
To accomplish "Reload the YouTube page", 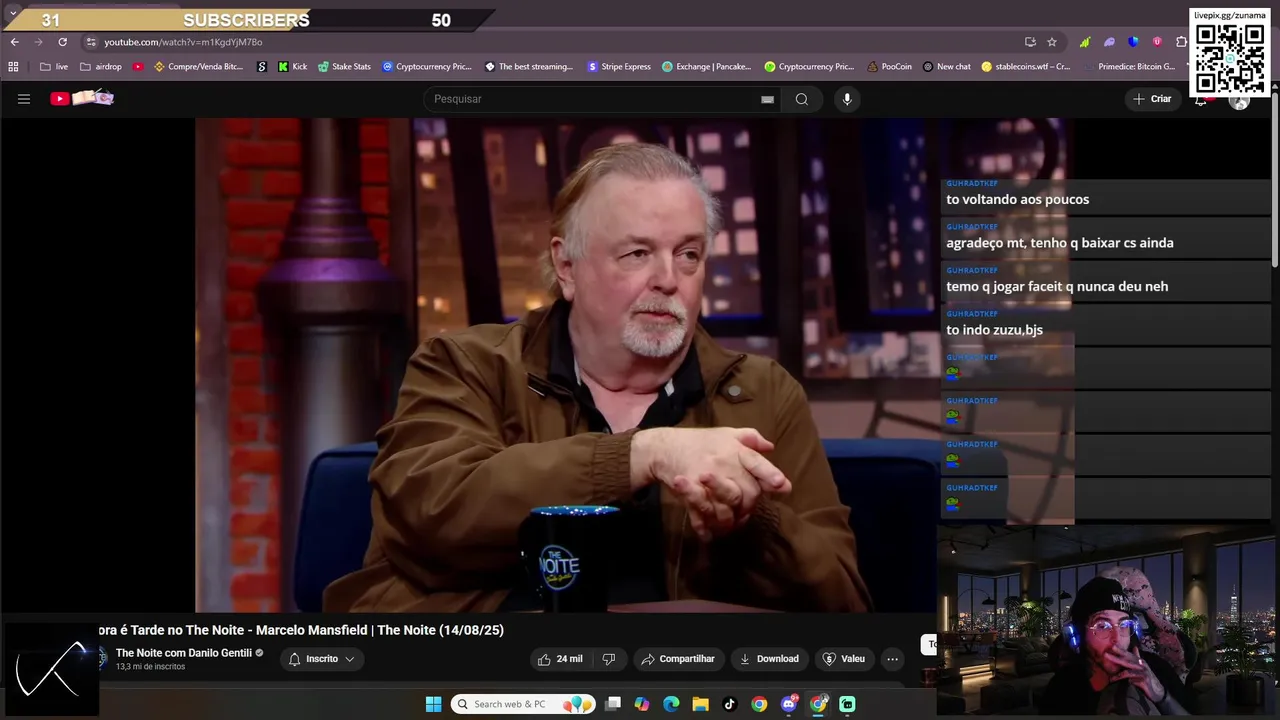I will coord(62,42).
